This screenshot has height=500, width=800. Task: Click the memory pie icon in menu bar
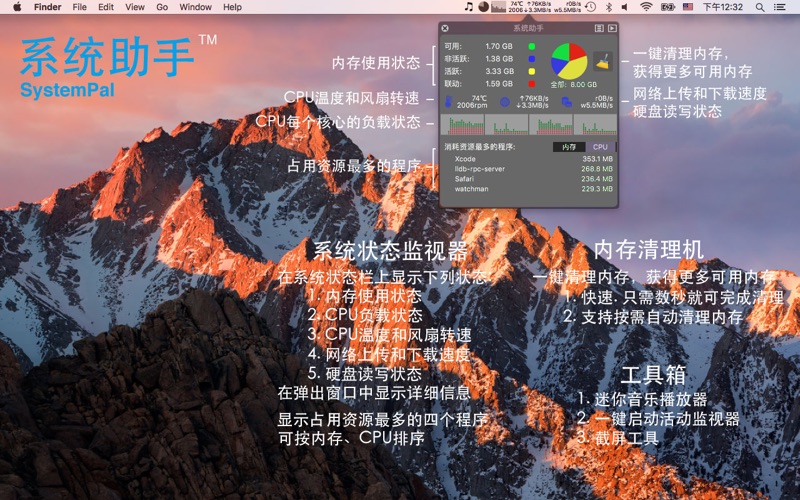click(483, 7)
